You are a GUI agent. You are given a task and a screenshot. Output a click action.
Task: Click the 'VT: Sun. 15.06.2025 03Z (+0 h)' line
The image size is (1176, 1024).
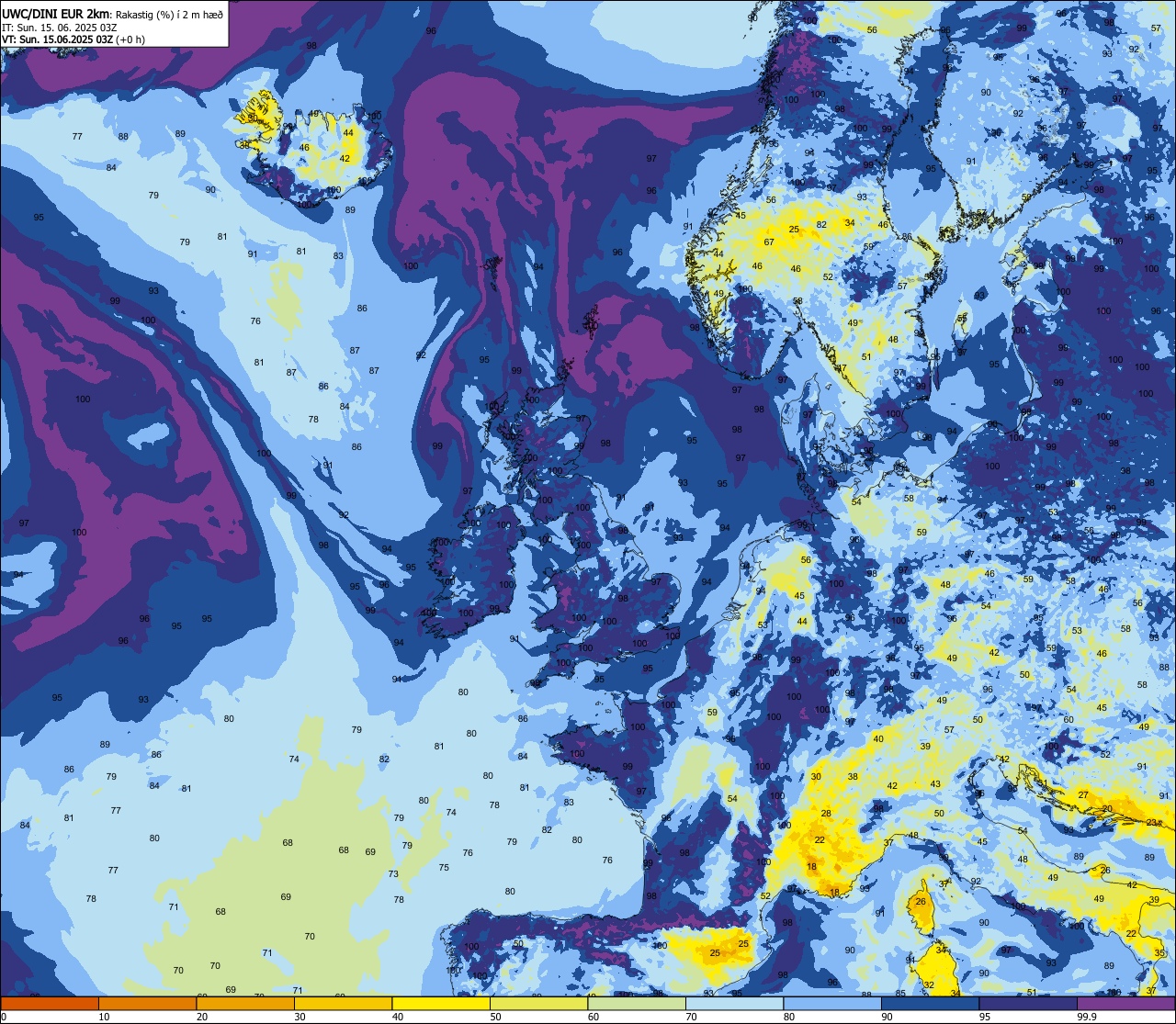tap(73, 39)
